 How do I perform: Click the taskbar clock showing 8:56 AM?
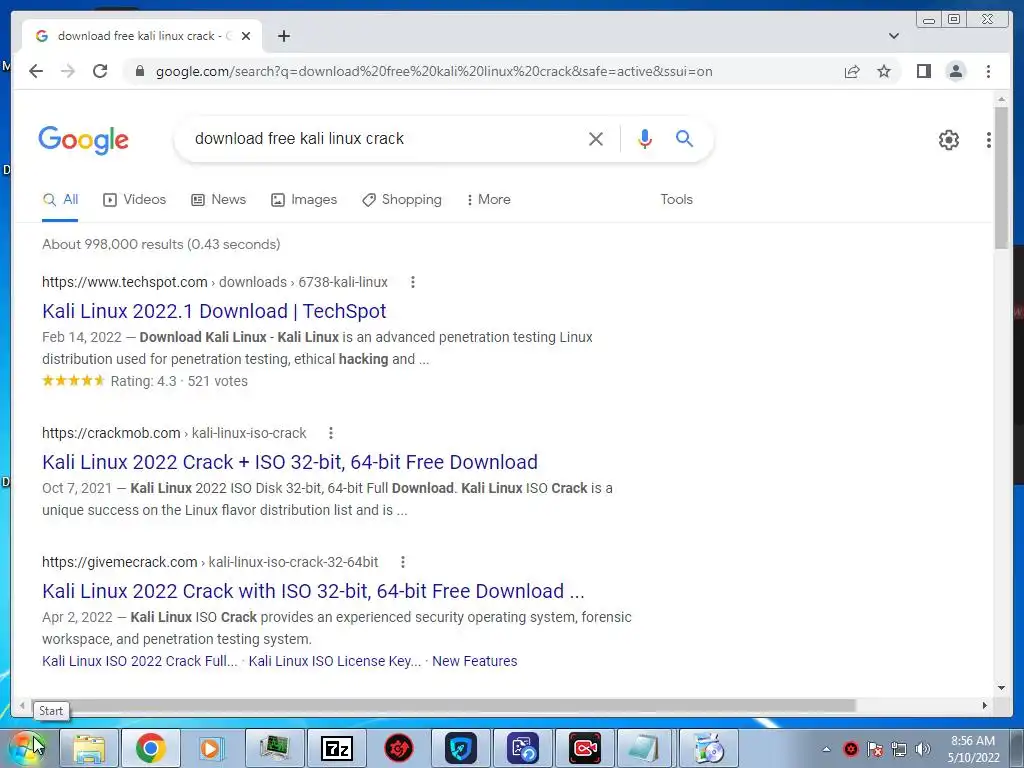click(973, 749)
